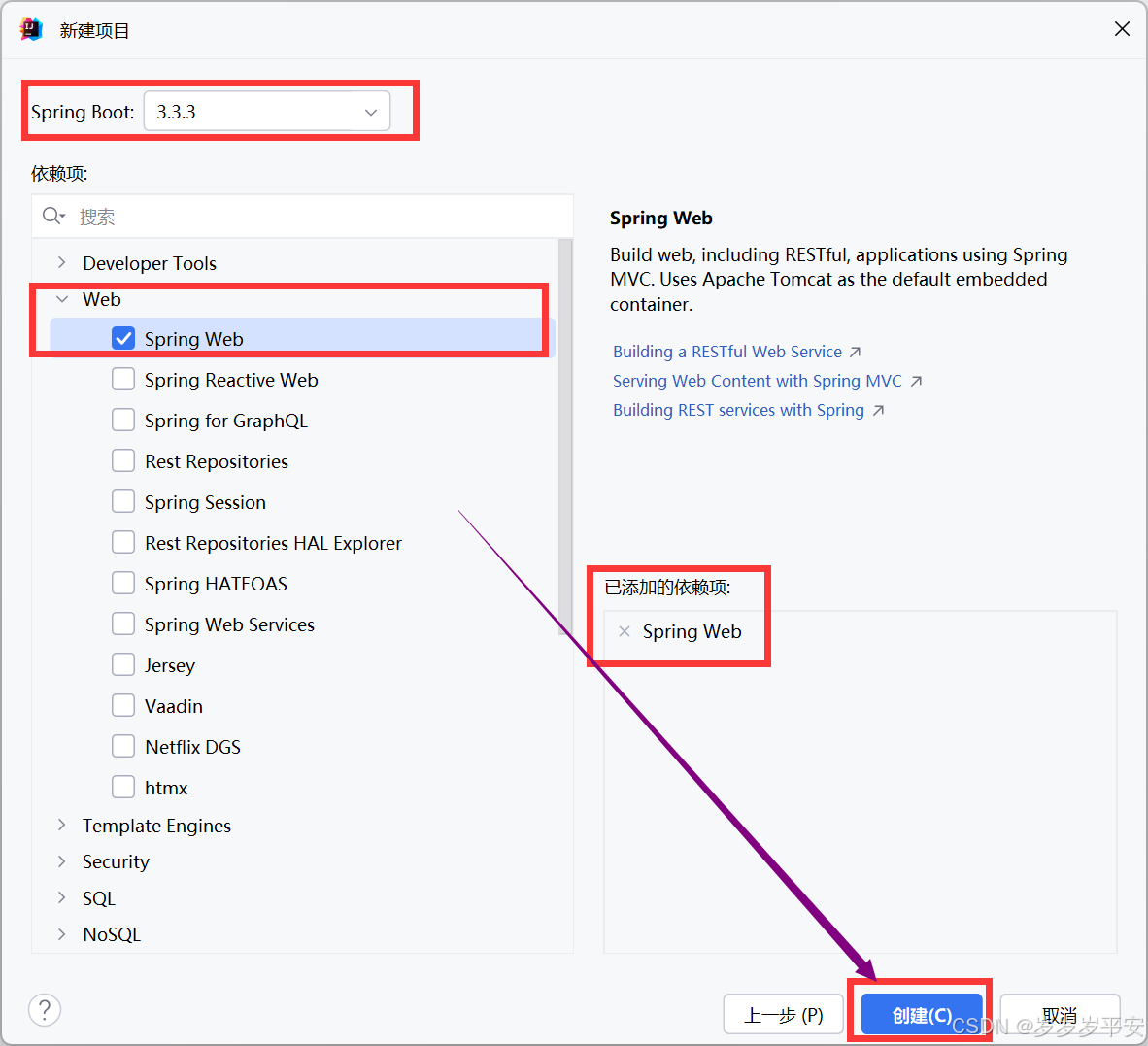1148x1046 pixels.
Task: Open the help question mark icon
Action: coord(45,1010)
